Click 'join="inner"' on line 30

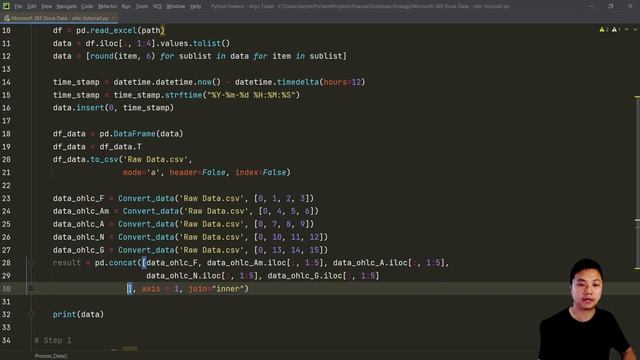[216, 289]
